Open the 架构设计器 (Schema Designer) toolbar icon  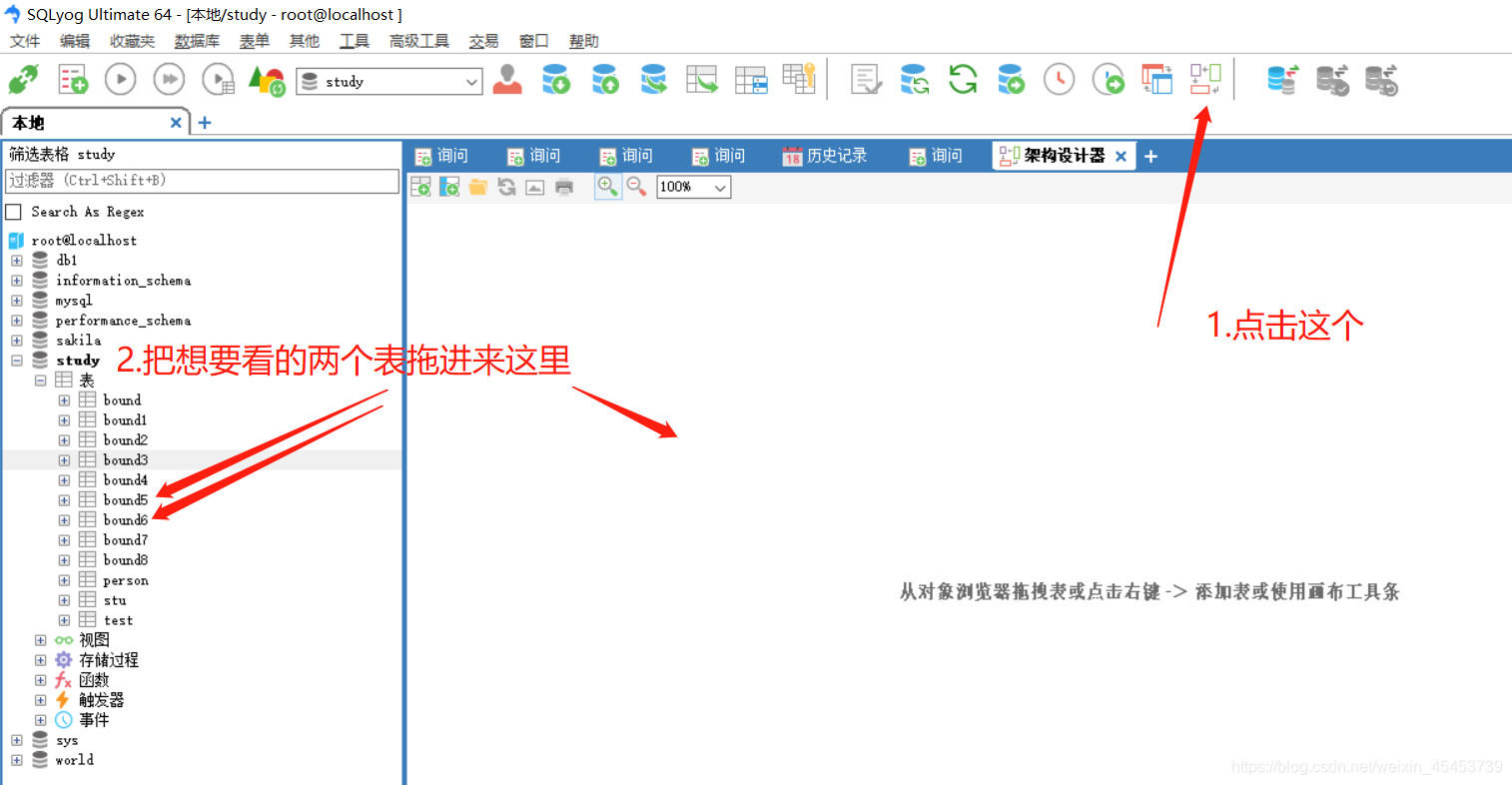pos(1205,79)
